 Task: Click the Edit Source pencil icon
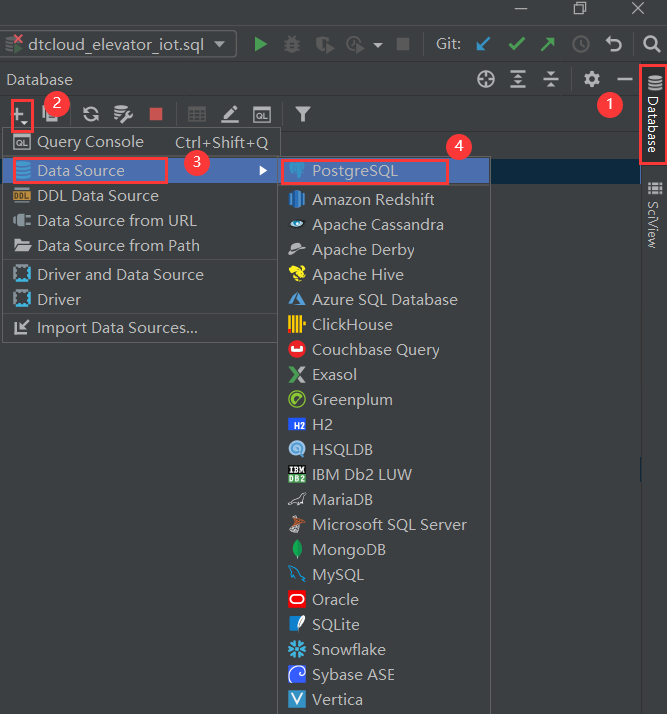(x=230, y=114)
